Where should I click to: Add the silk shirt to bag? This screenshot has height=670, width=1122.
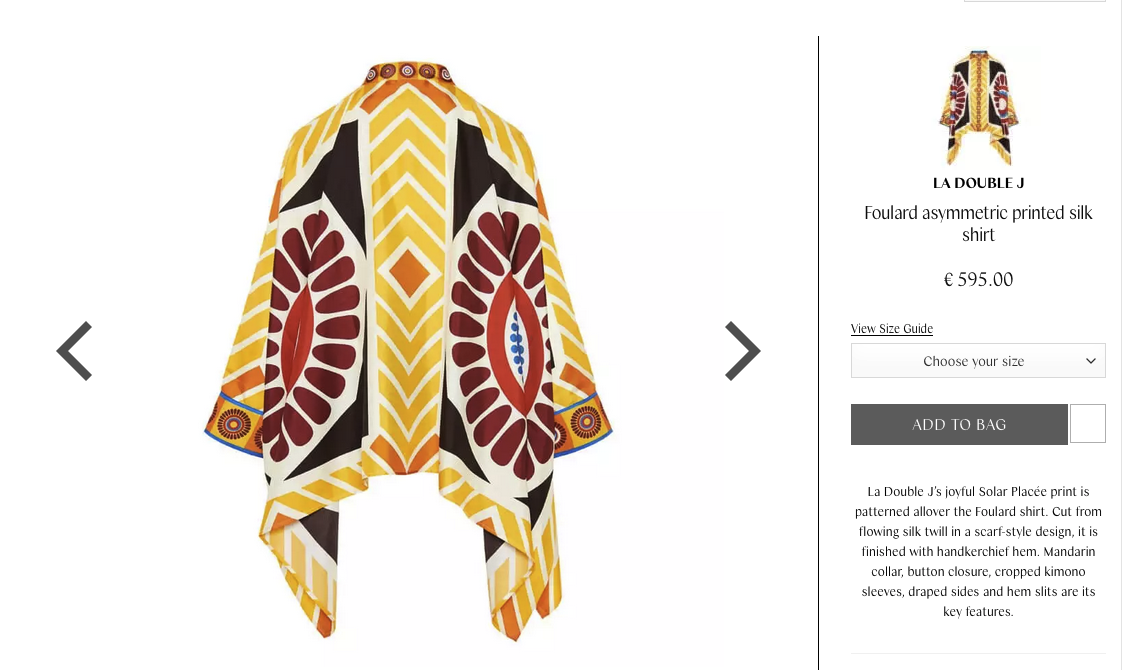959,424
